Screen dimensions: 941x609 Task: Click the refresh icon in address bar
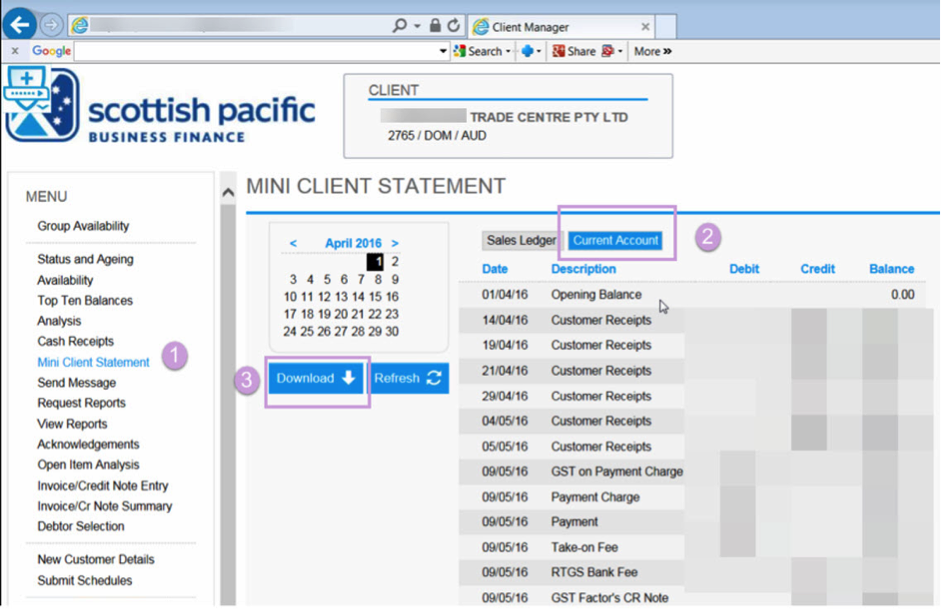(x=453, y=26)
